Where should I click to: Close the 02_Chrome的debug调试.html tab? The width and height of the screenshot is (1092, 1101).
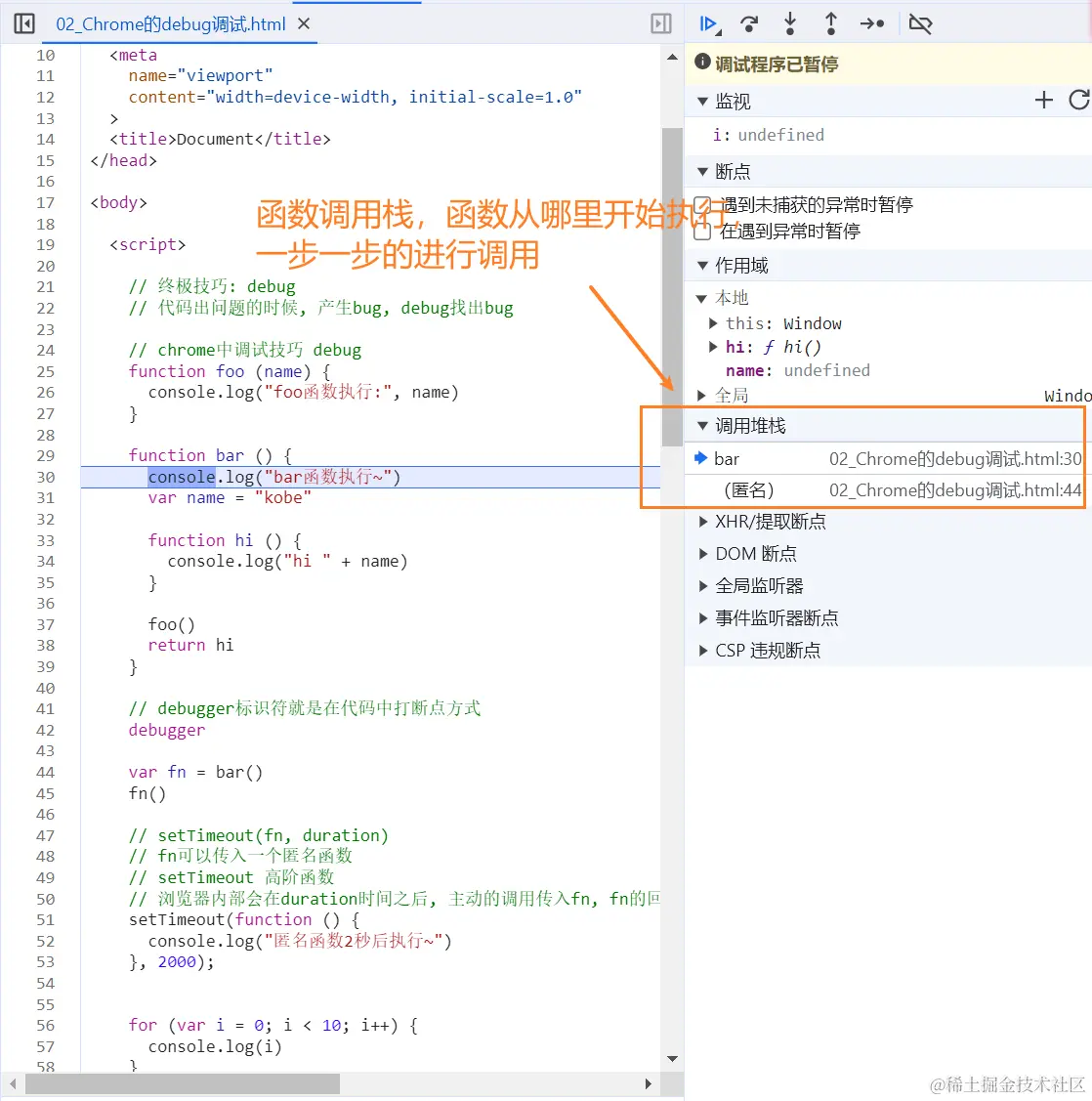pos(304,23)
